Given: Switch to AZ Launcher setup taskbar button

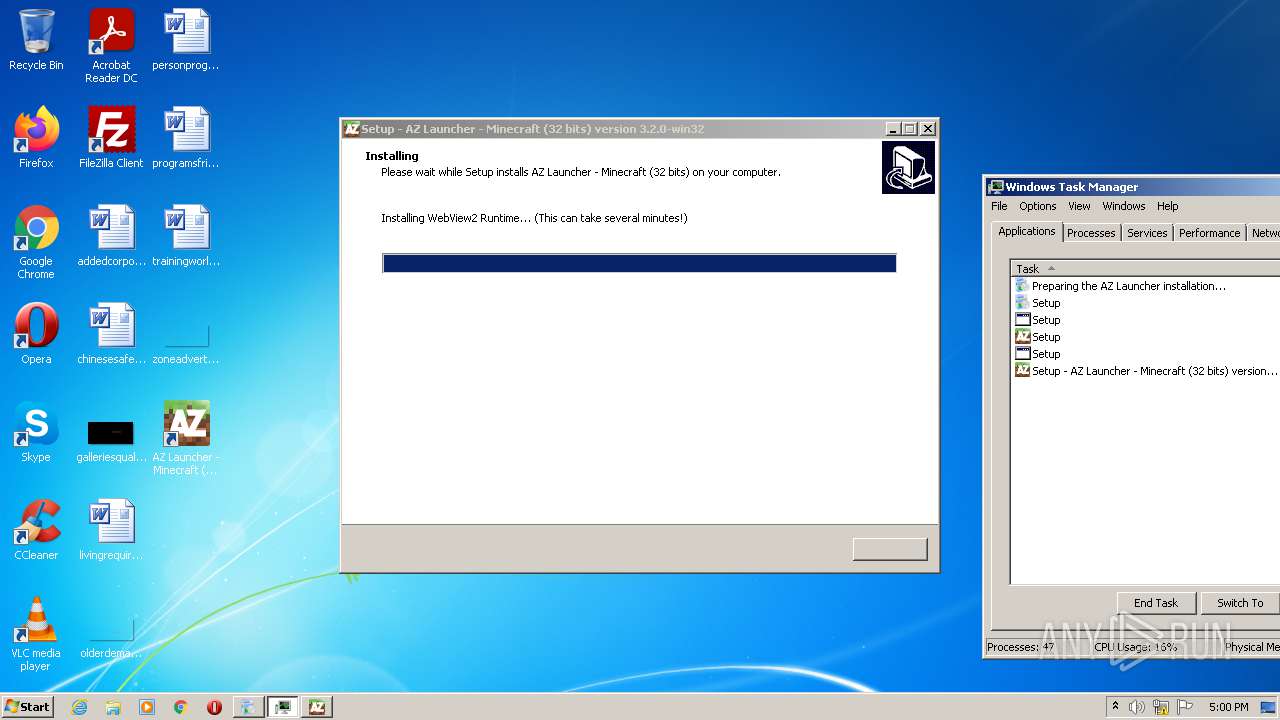Looking at the screenshot, I should click(317, 707).
